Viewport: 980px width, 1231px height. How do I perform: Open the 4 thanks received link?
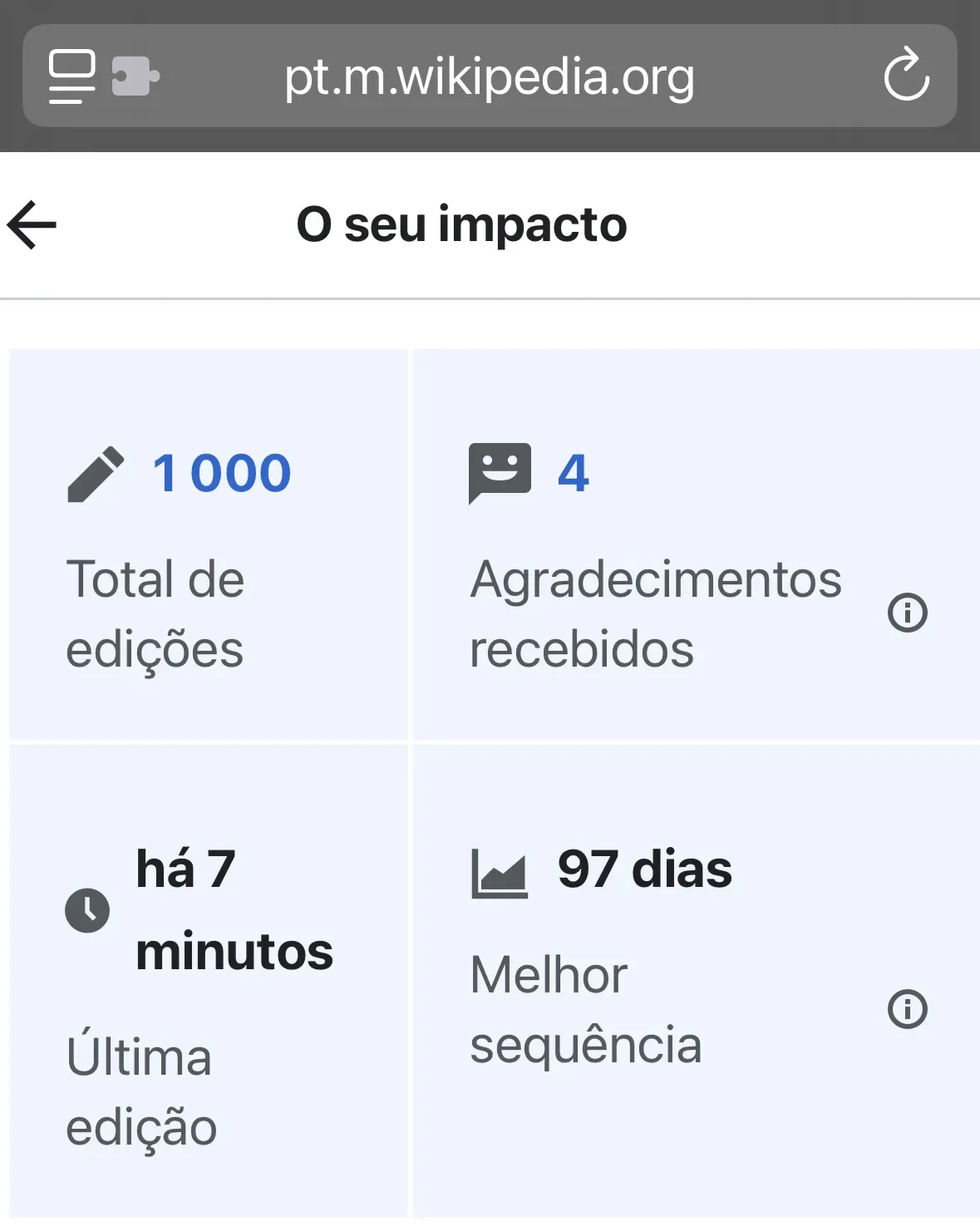click(x=574, y=474)
